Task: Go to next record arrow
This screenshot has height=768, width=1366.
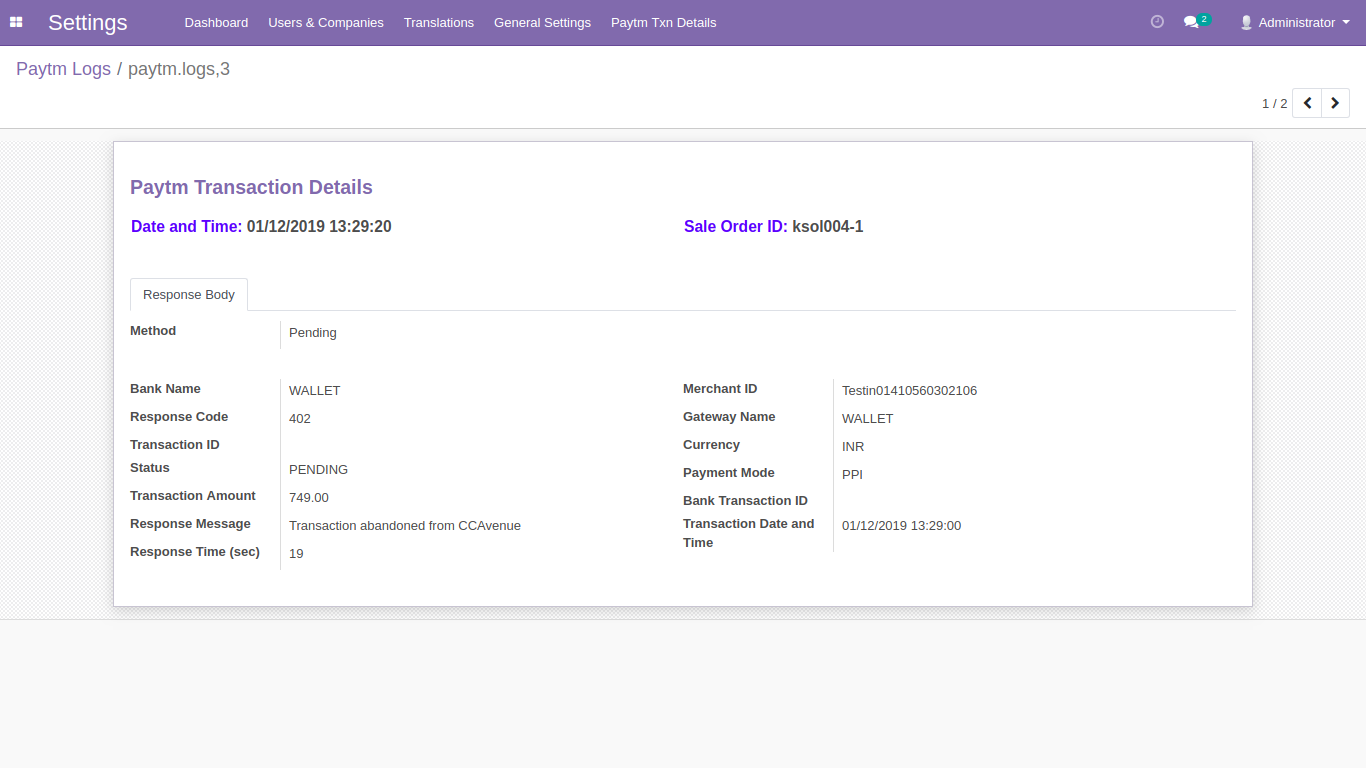Action: [1335, 103]
